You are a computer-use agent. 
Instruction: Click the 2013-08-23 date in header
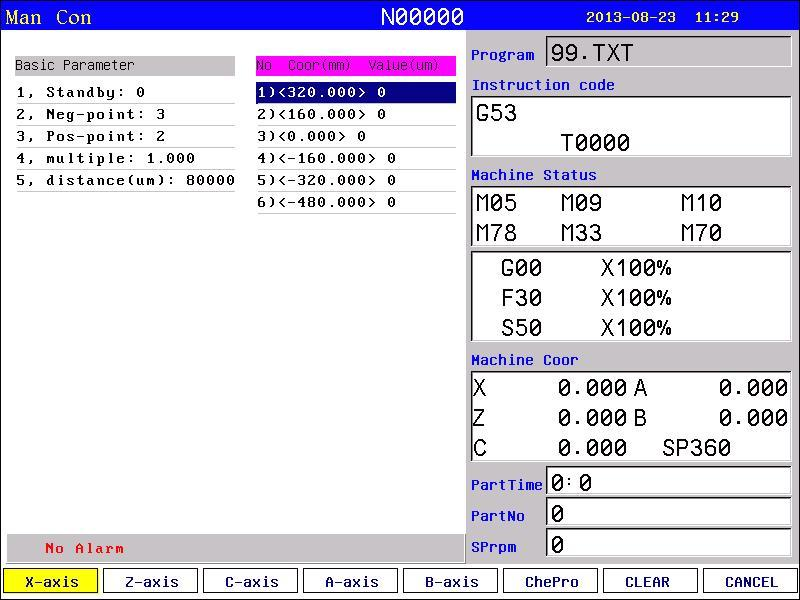[x=631, y=17]
